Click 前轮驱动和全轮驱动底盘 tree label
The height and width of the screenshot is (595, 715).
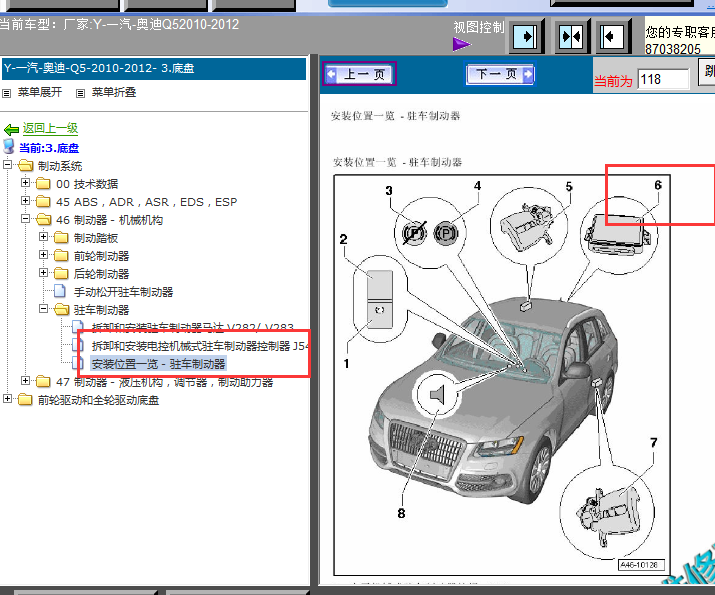(x=98, y=400)
